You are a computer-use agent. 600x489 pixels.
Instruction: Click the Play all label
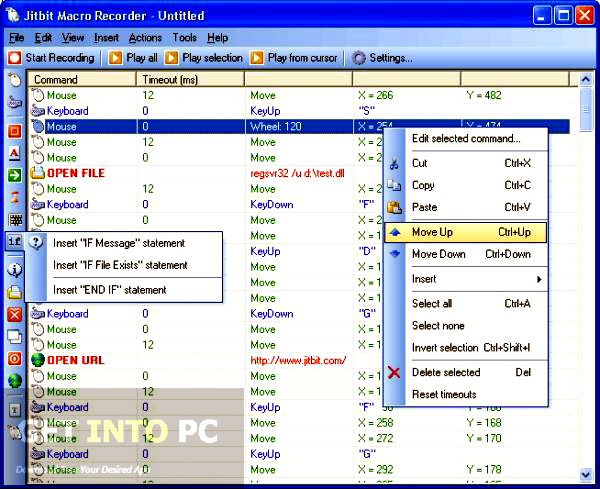[x=142, y=58]
